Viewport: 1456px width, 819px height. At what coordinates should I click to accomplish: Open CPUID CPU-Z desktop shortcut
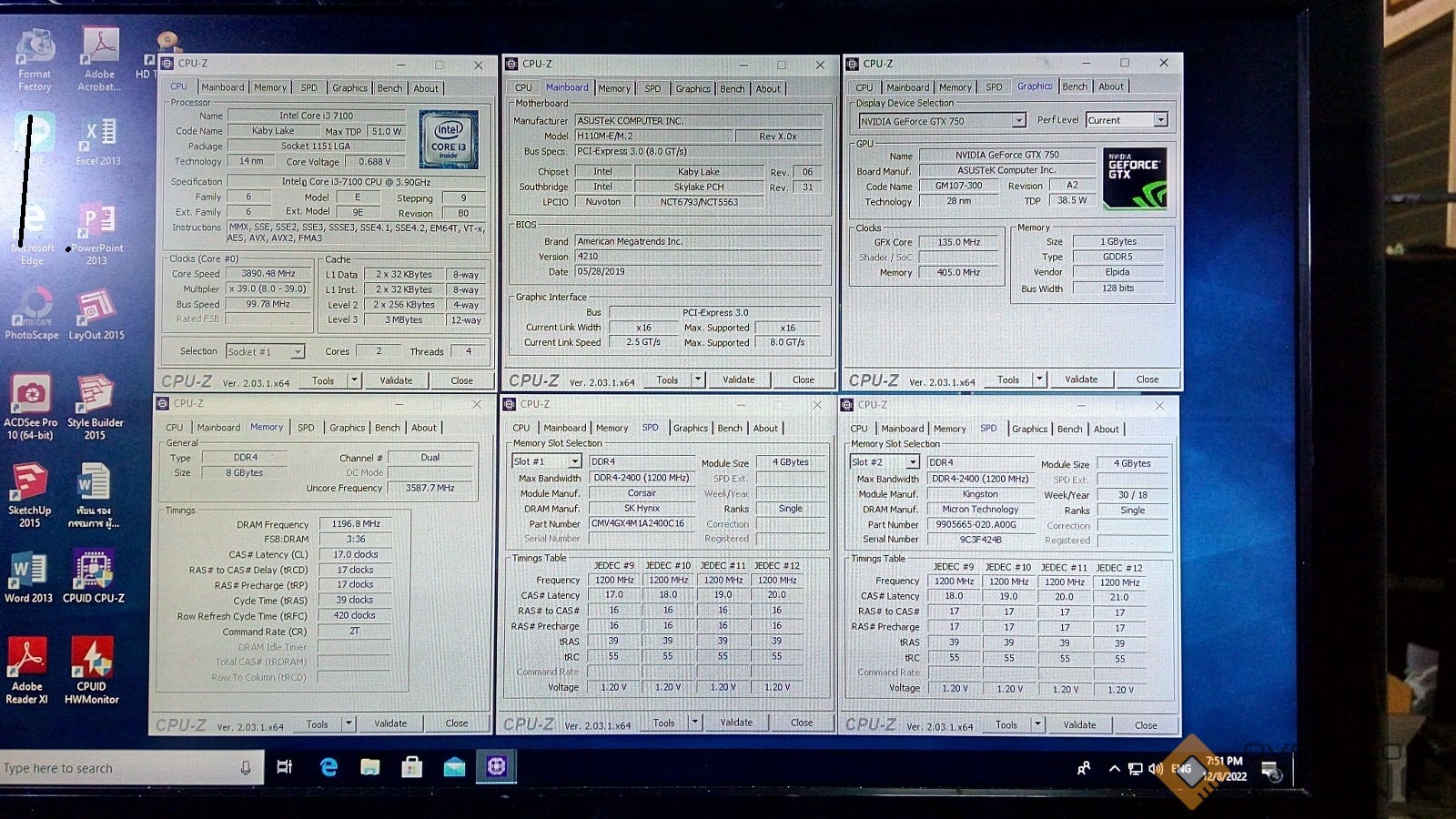click(94, 578)
